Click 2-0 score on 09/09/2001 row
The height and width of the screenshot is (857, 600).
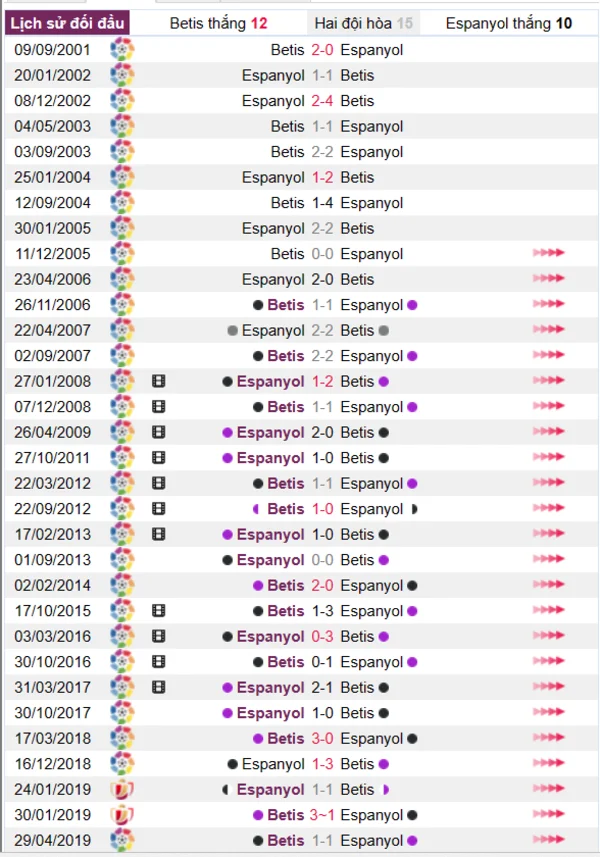(x=322, y=50)
